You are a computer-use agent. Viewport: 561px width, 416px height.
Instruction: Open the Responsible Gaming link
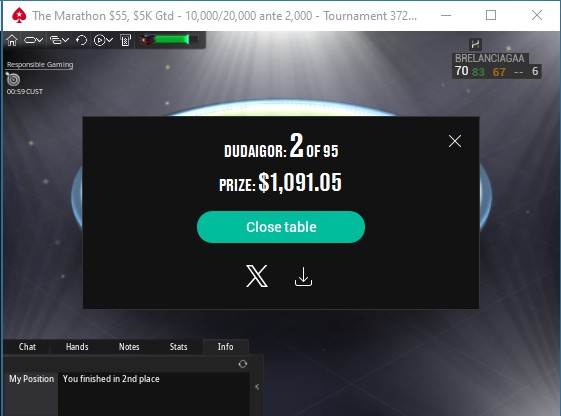(40, 65)
